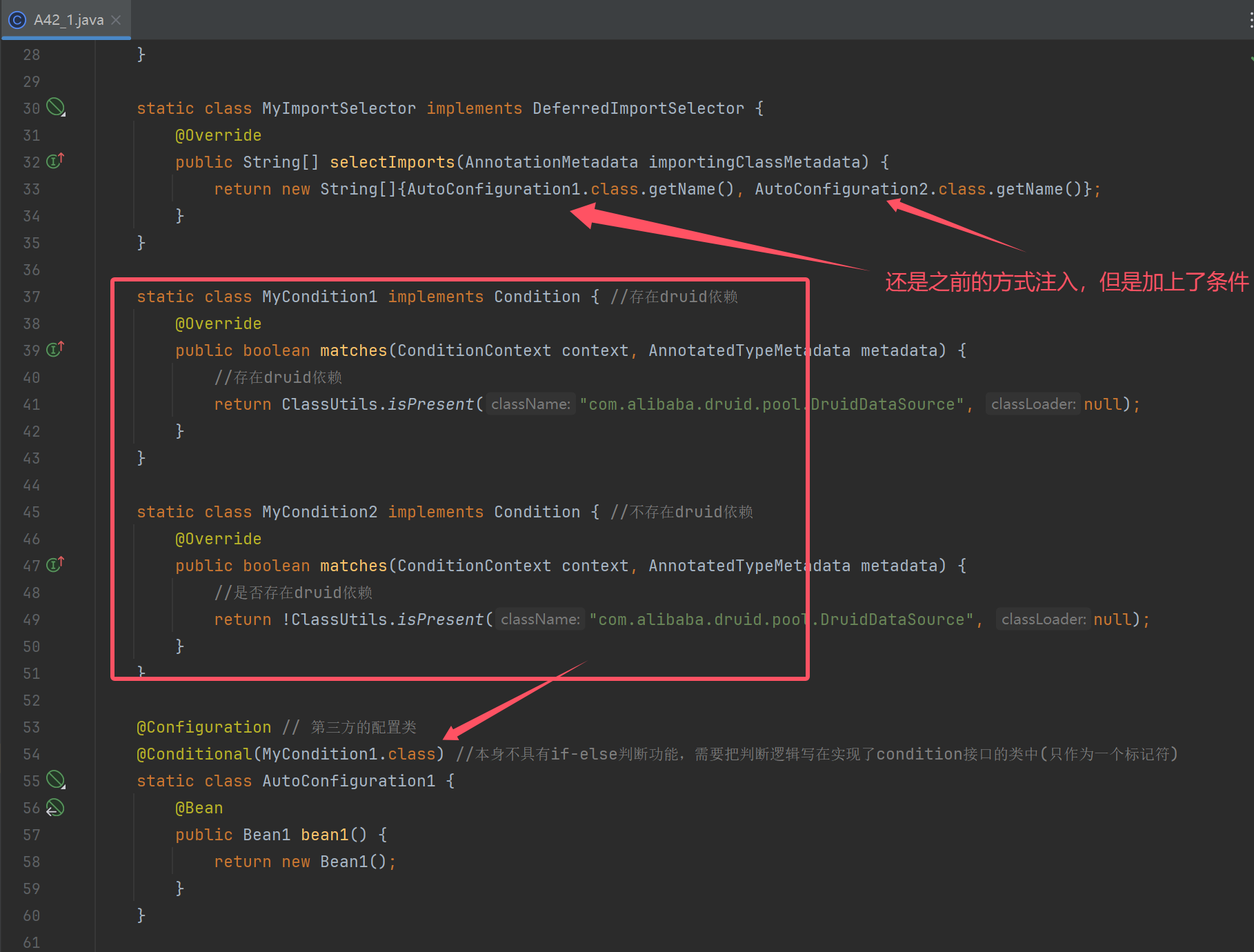Click the classLoader: parameter hint on line 41
This screenshot has width=1254, height=952.
1033,404
